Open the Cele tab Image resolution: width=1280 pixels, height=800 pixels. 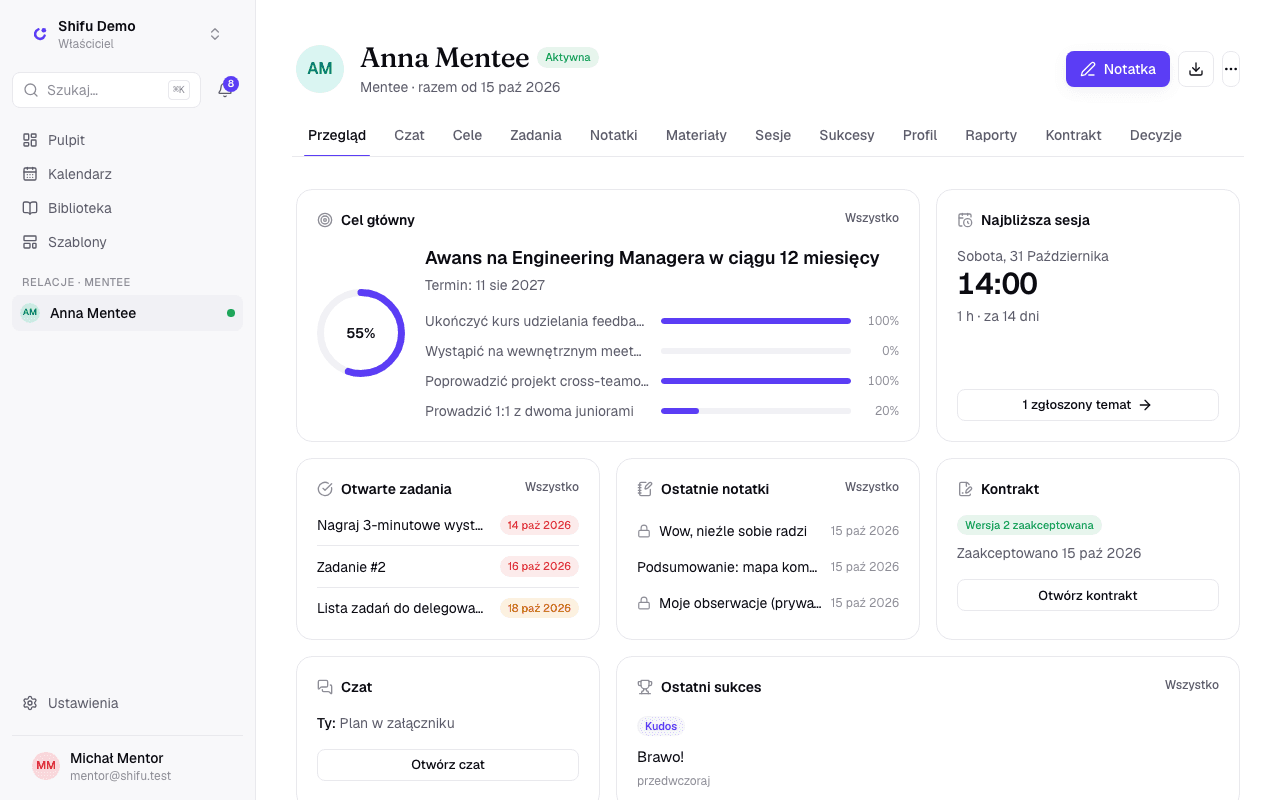pyautogui.click(x=467, y=135)
